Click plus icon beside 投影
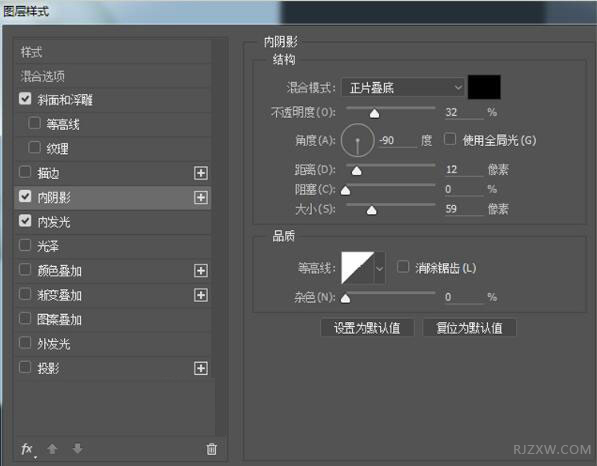Viewport: 597px width, 466px height. point(201,368)
